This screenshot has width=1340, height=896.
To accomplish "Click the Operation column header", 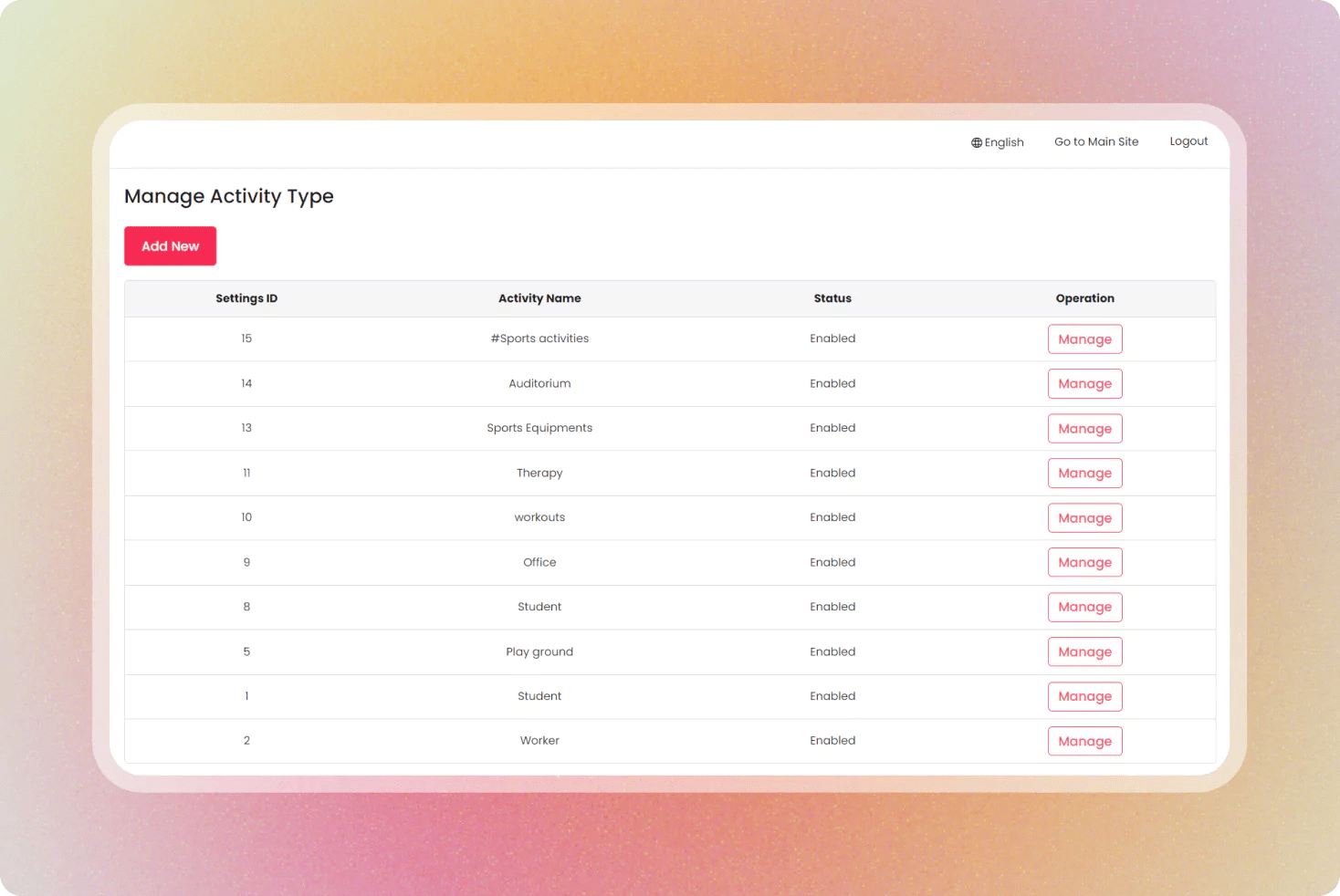I will [x=1085, y=298].
